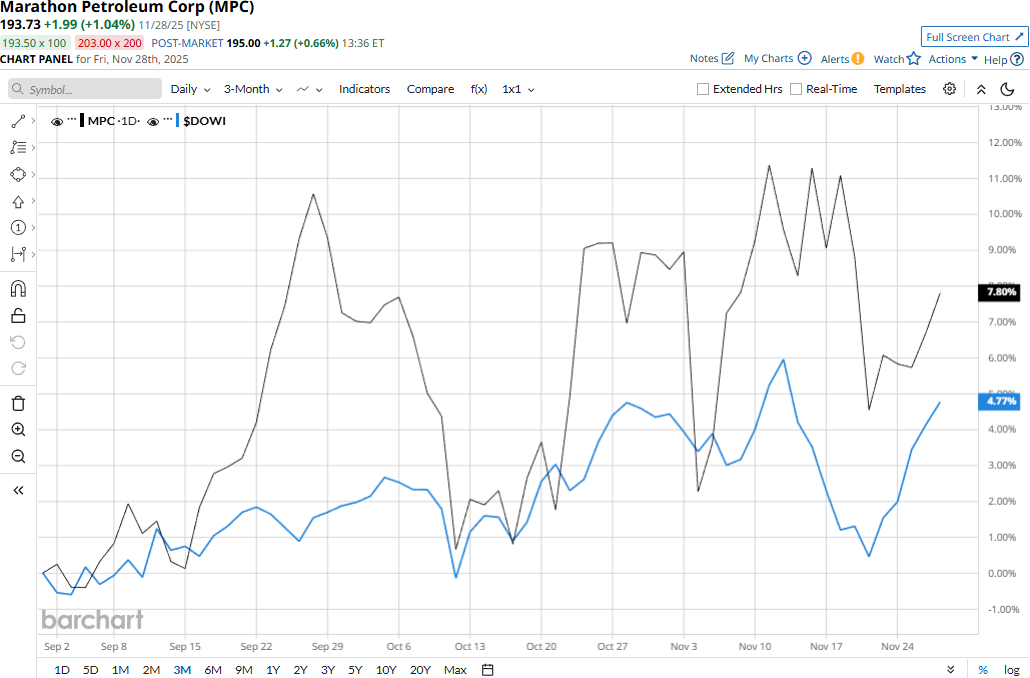Open the custom date range calendar
1030x678 pixels.
(x=487, y=669)
